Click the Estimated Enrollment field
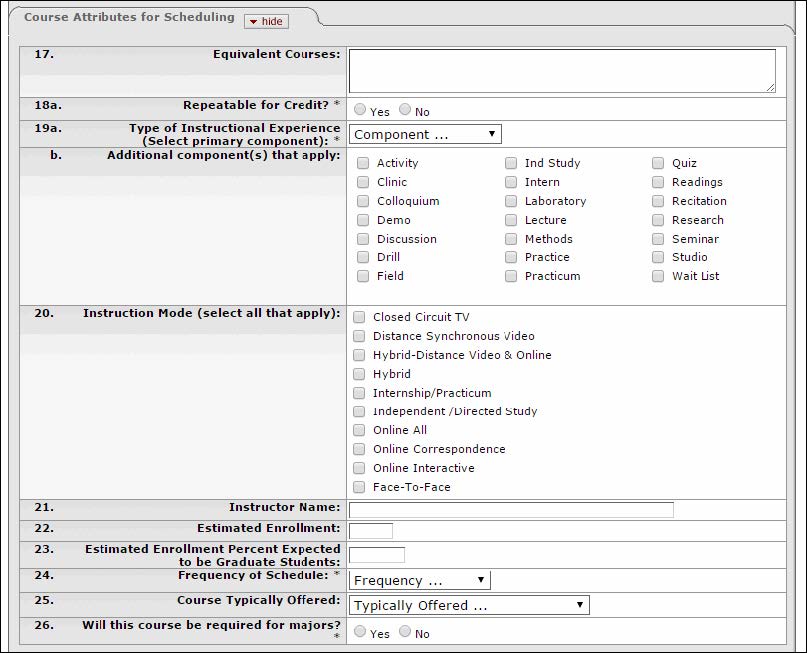The height and width of the screenshot is (653, 807). 371,531
